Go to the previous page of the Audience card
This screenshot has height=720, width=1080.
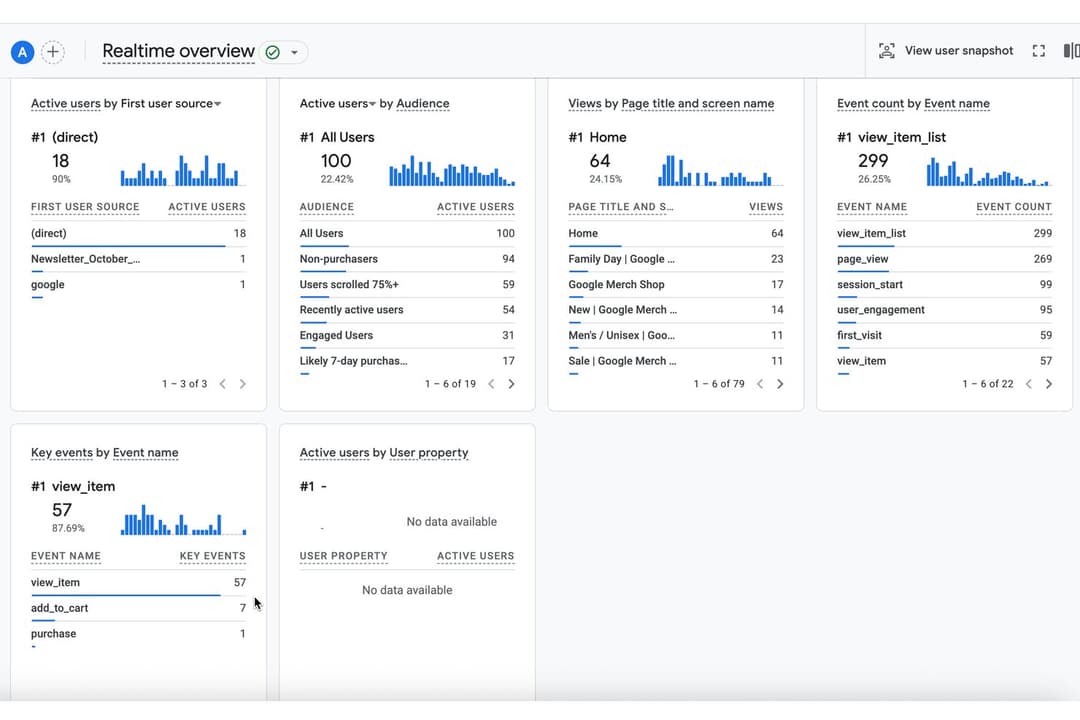click(491, 384)
